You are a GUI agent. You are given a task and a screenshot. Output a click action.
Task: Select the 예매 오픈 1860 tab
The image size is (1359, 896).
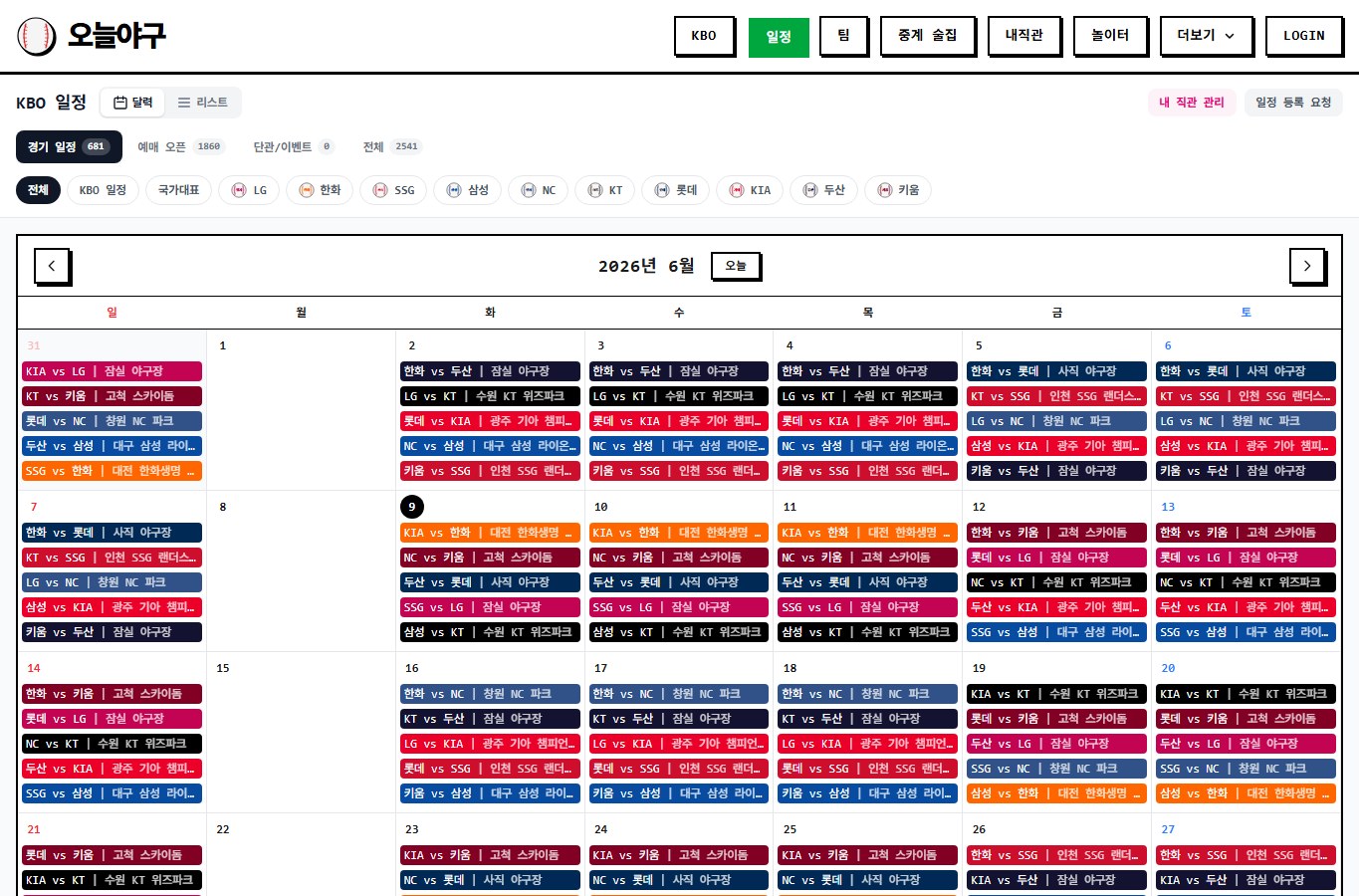click(179, 146)
